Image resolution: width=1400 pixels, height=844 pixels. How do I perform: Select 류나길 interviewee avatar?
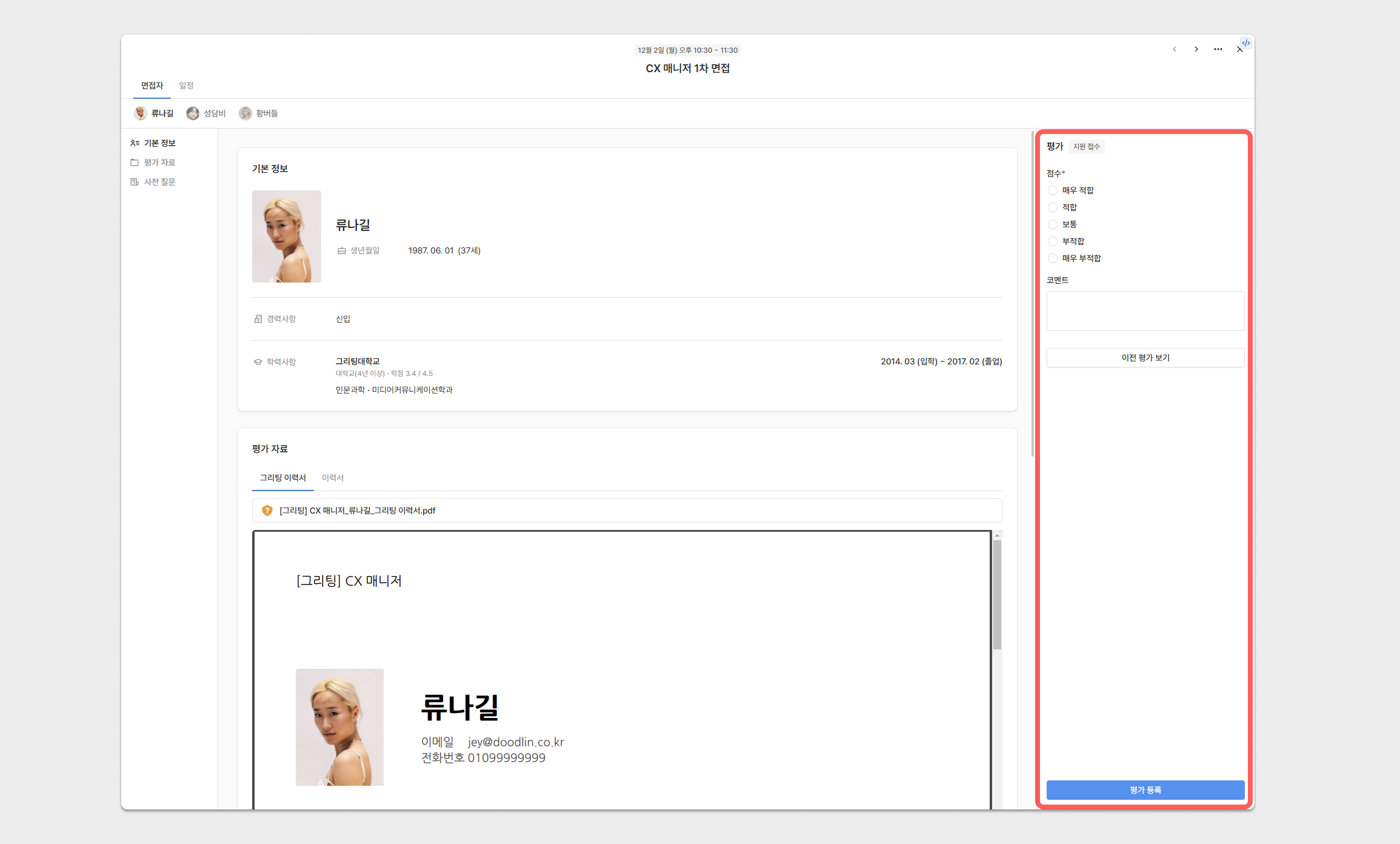[x=141, y=113]
